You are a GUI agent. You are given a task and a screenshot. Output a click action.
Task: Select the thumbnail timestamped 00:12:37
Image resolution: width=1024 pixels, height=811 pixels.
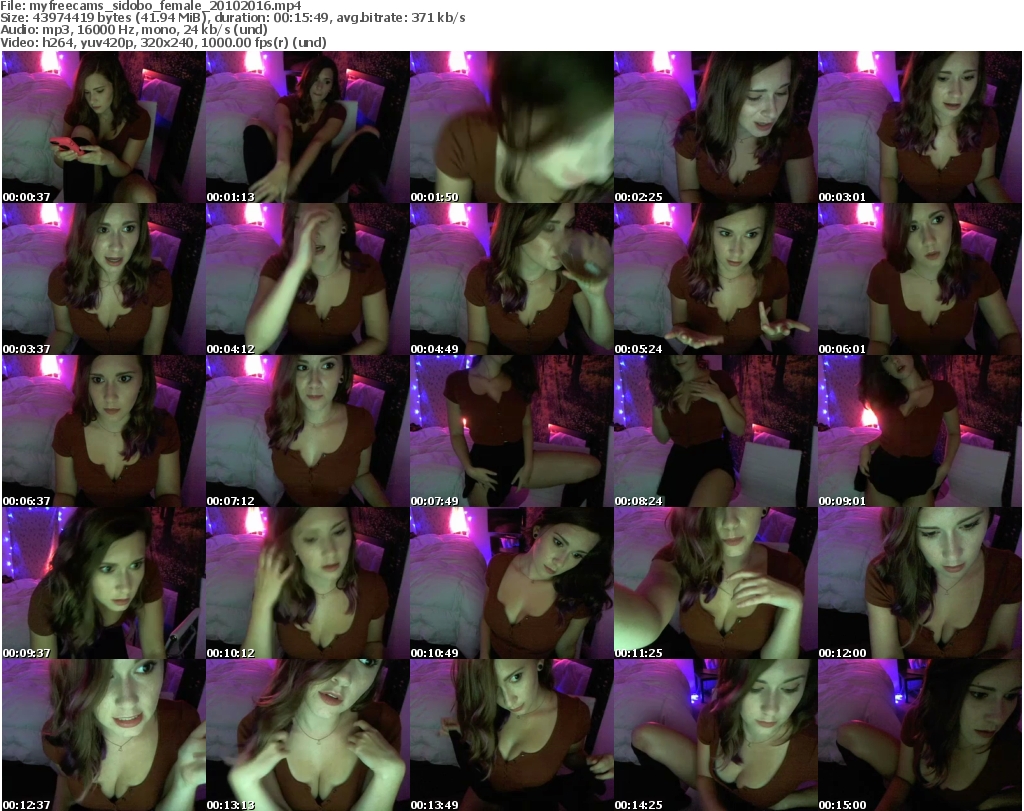click(103, 735)
